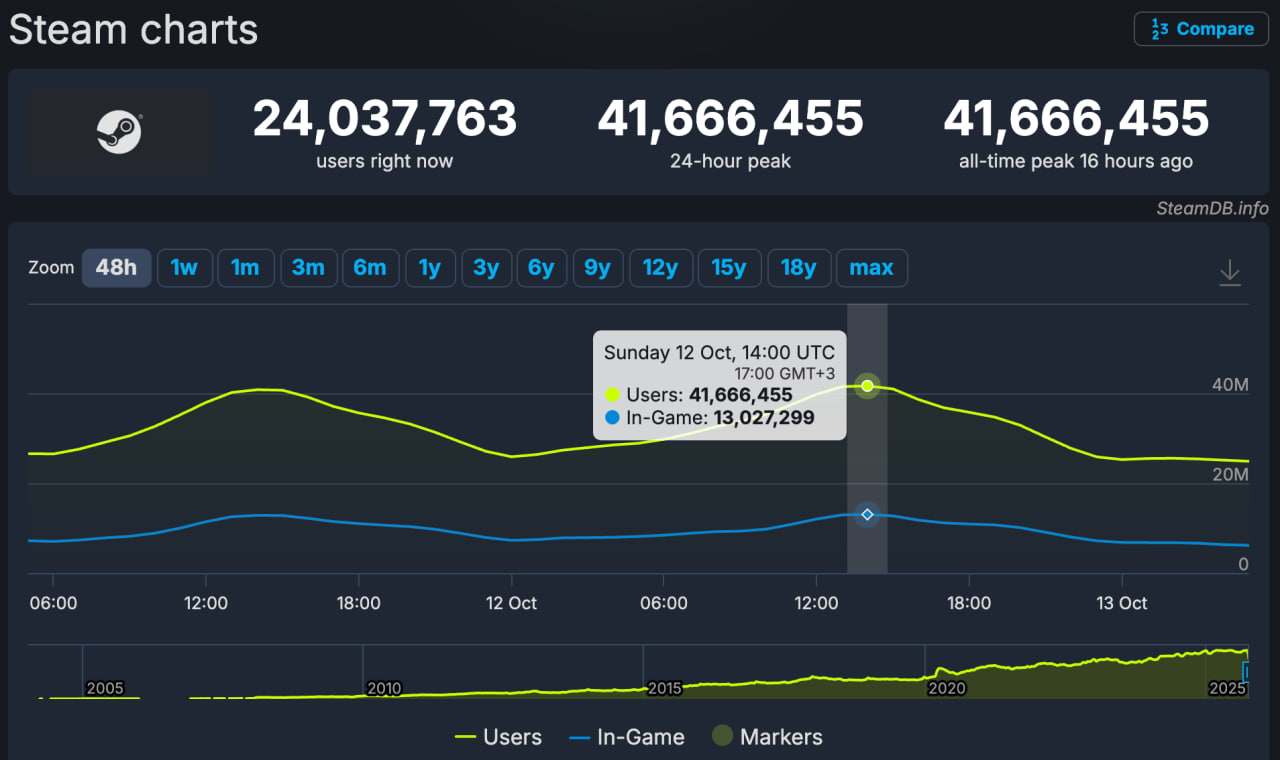Set zoom to 3m
Viewport: 1280px width, 760px height.
308,268
